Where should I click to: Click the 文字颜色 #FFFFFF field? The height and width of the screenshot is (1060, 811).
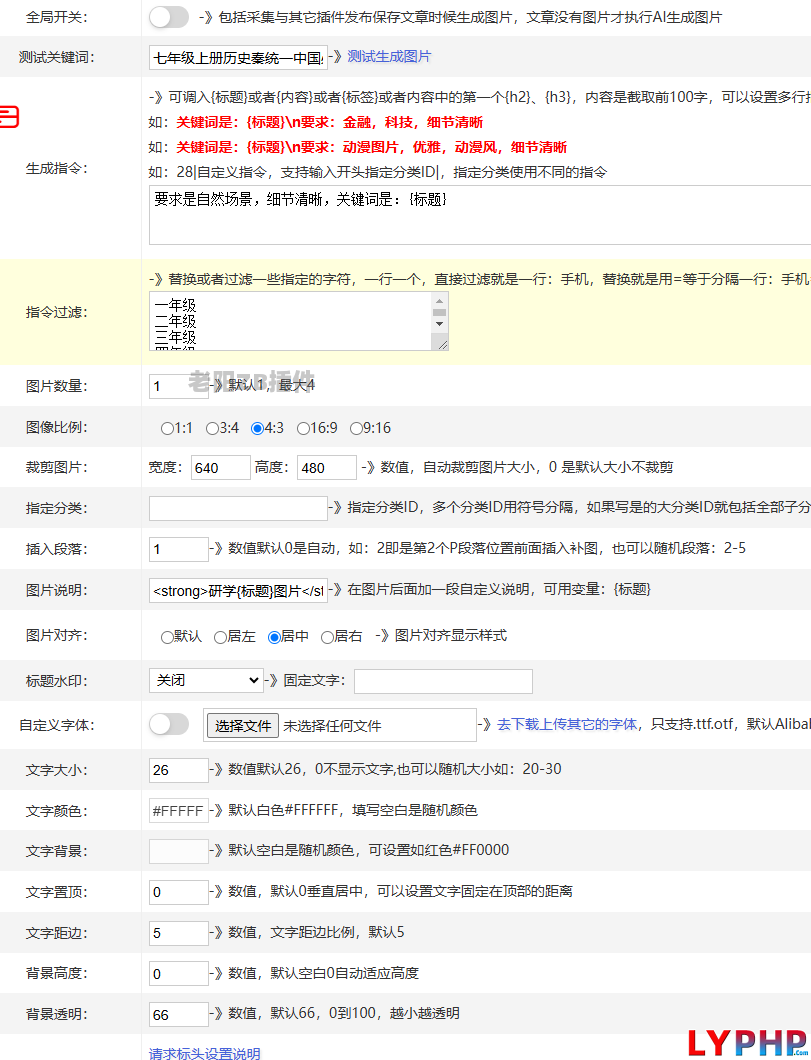click(x=178, y=810)
